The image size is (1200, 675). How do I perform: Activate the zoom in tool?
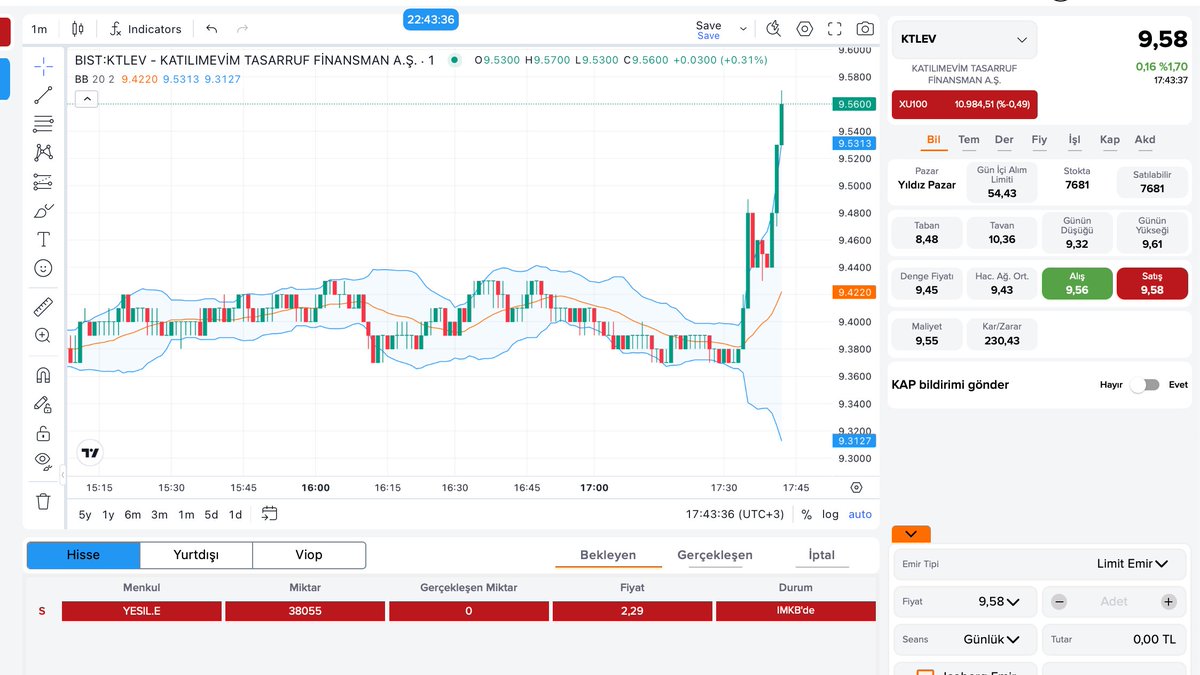[x=43, y=336]
